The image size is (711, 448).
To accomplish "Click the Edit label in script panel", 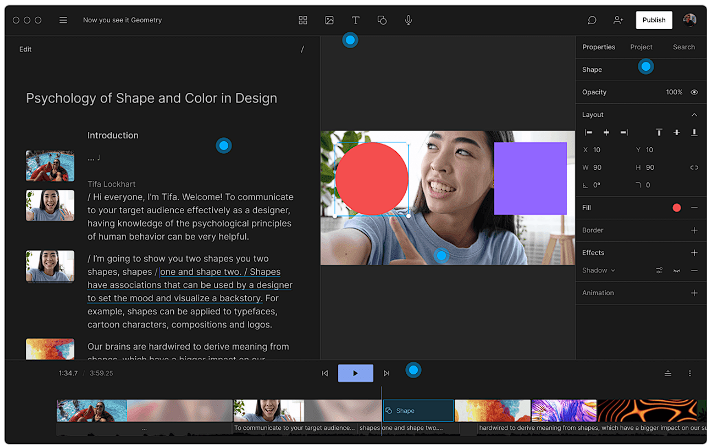I will 25,49.
